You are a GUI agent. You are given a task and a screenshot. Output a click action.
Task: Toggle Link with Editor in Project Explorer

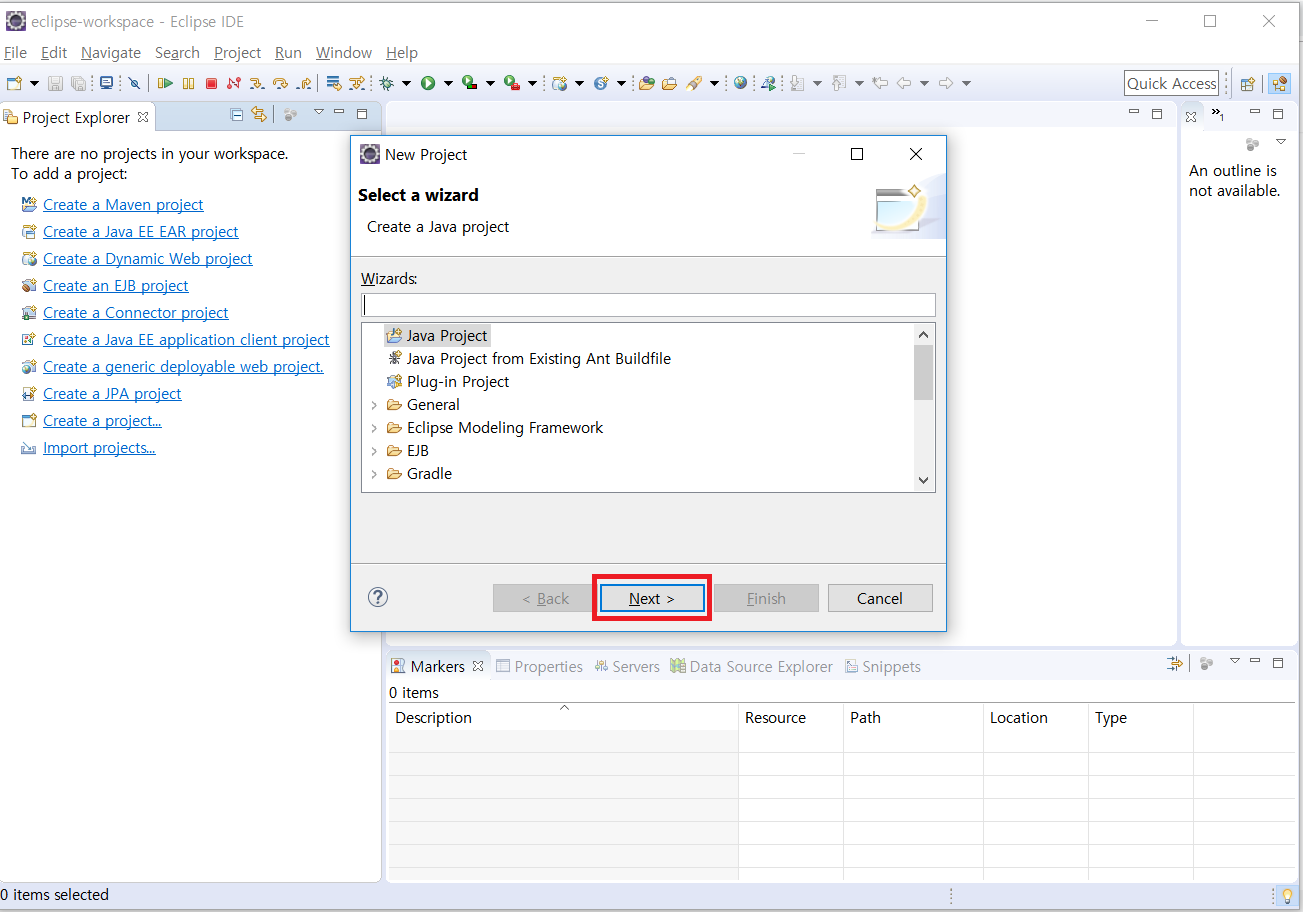pyautogui.click(x=259, y=114)
